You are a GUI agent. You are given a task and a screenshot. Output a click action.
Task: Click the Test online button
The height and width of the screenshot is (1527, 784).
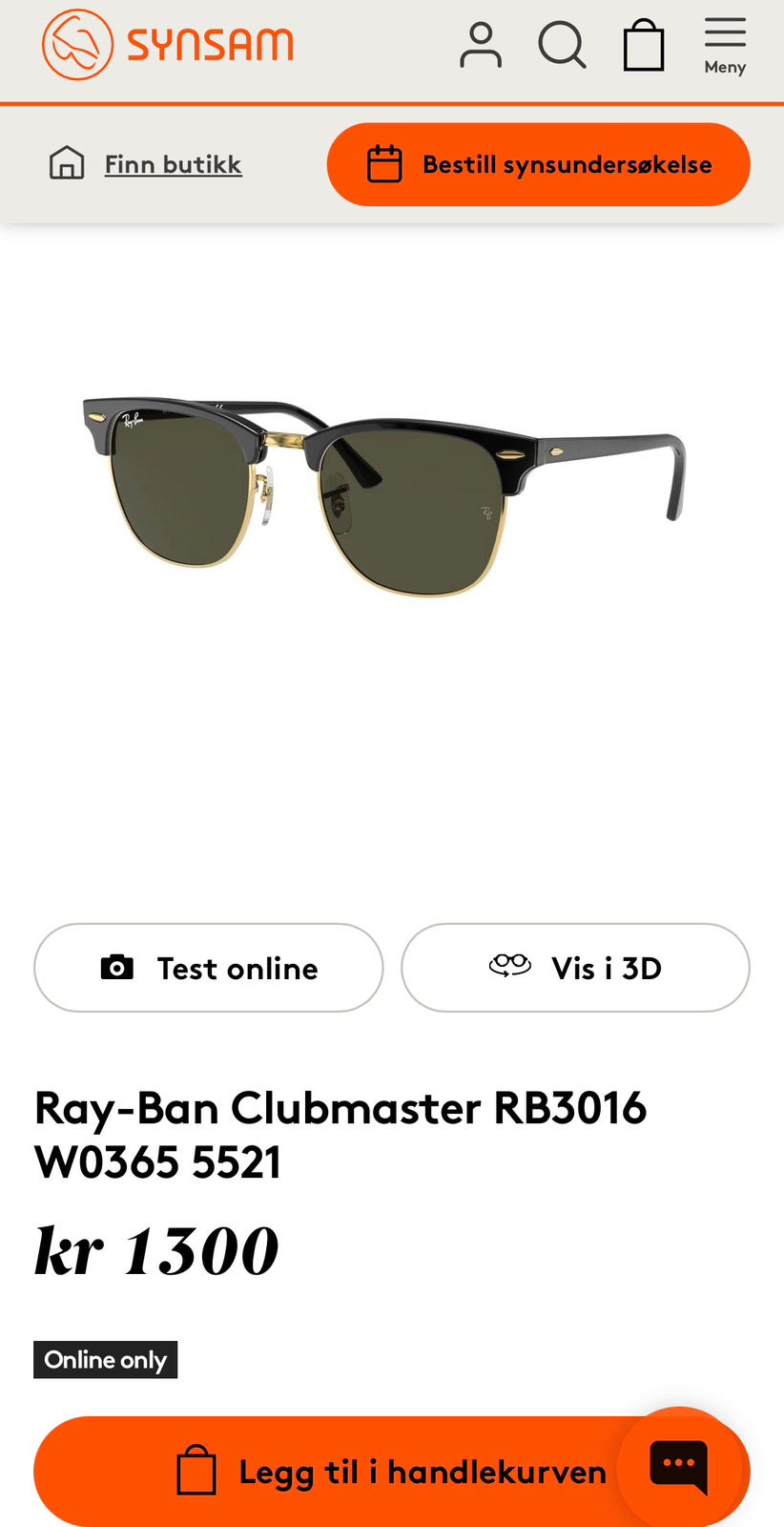click(x=209, y=968)
